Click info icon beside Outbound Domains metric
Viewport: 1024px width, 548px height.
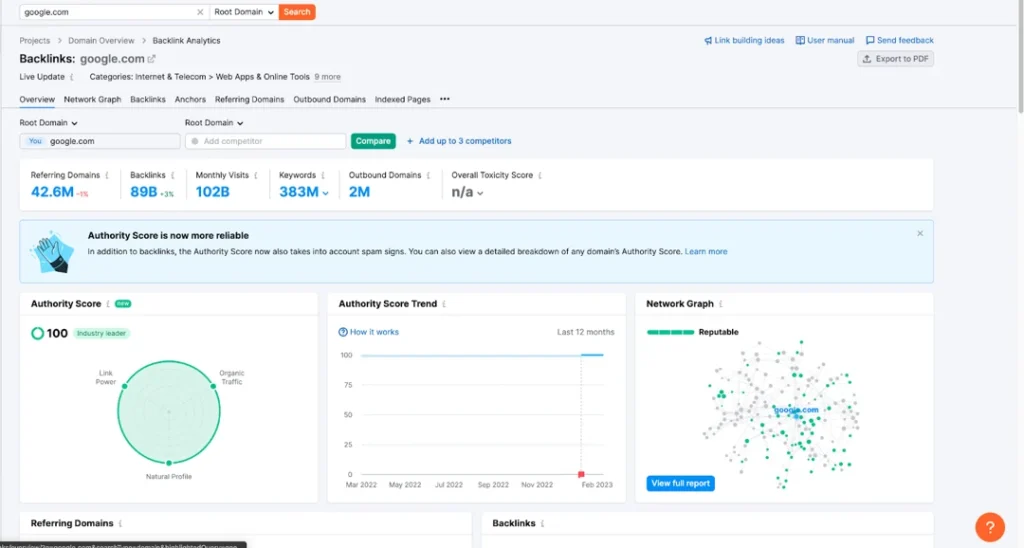(428, 175)
